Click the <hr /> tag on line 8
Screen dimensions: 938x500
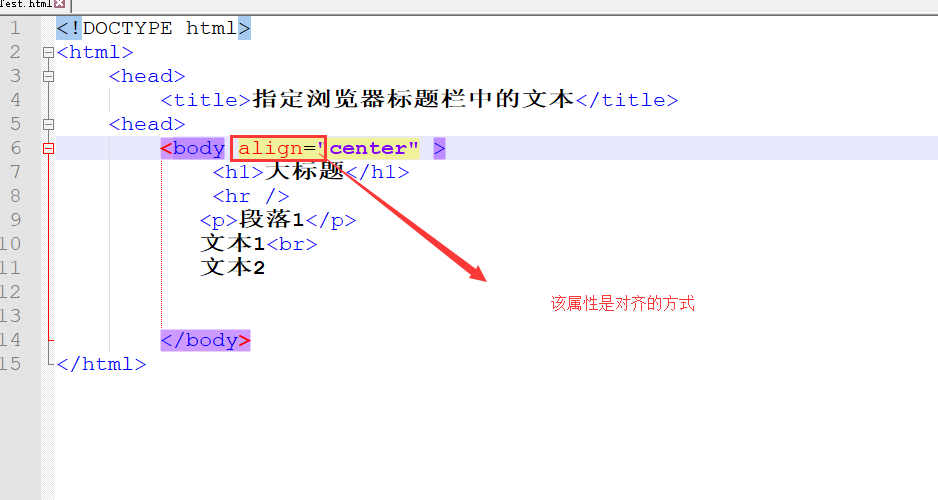tap(251, 196)
